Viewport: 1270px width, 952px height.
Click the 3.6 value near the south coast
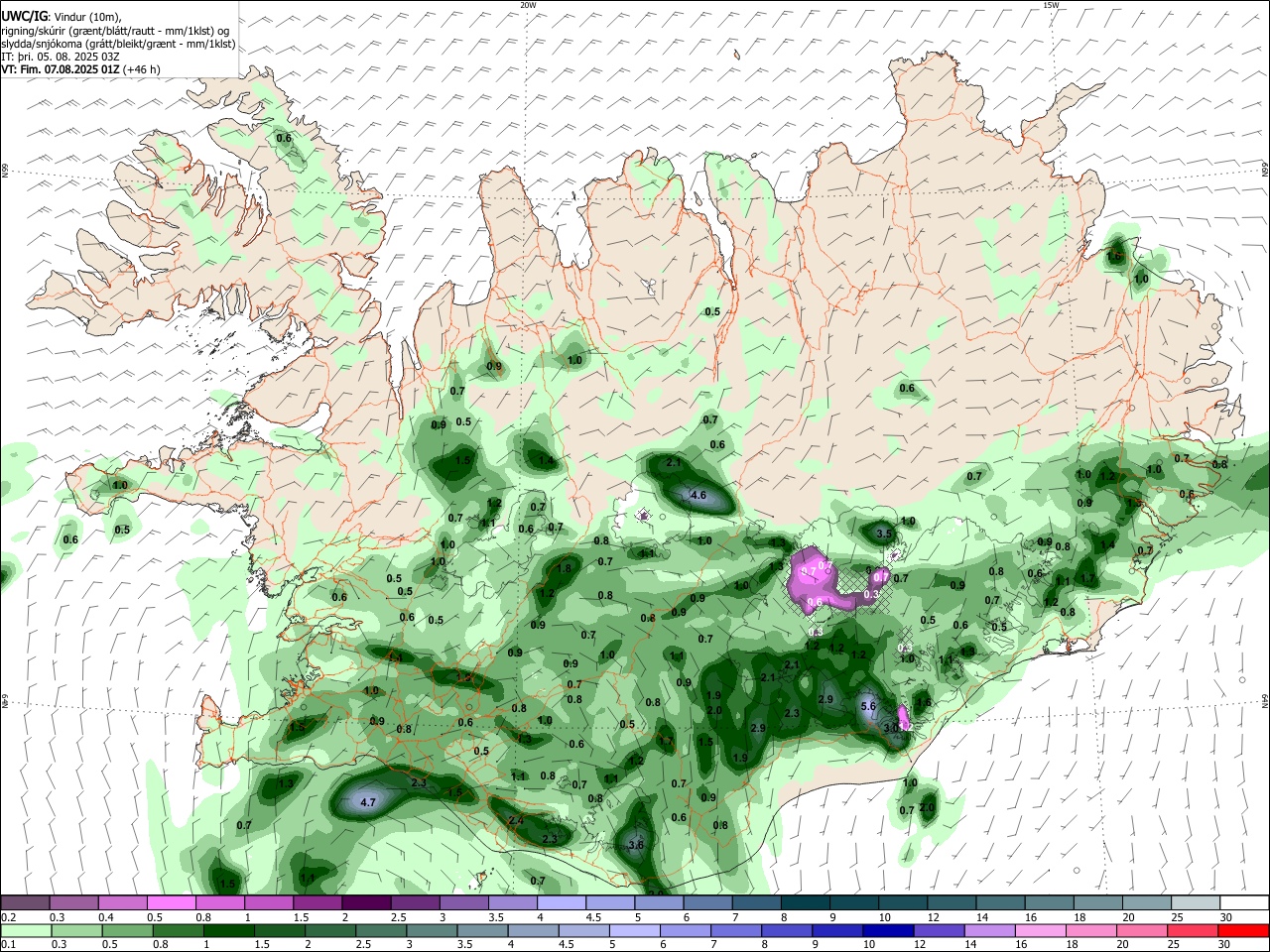pyautogui.click(x=636, y=845)
